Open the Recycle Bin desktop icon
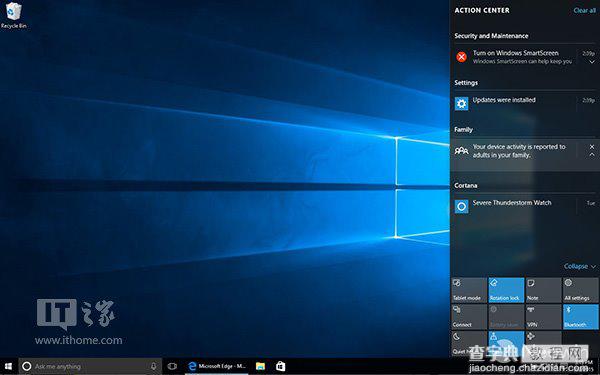Screen dimensions: 600x375 [13, 15]
